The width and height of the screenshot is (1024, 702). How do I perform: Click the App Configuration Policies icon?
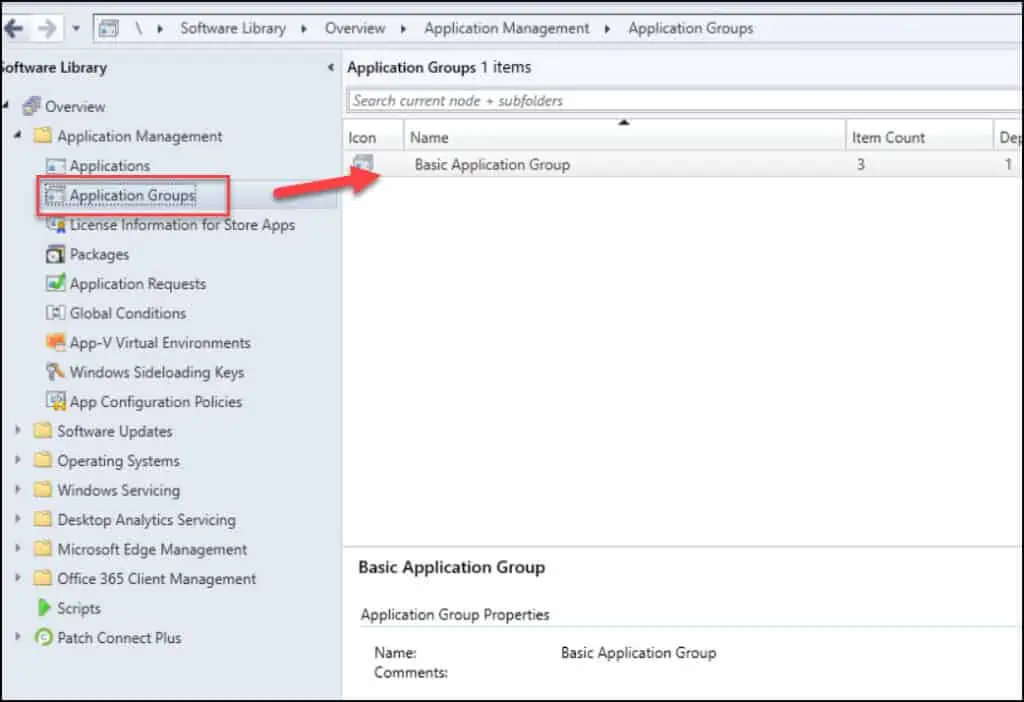tap(56, 401)
